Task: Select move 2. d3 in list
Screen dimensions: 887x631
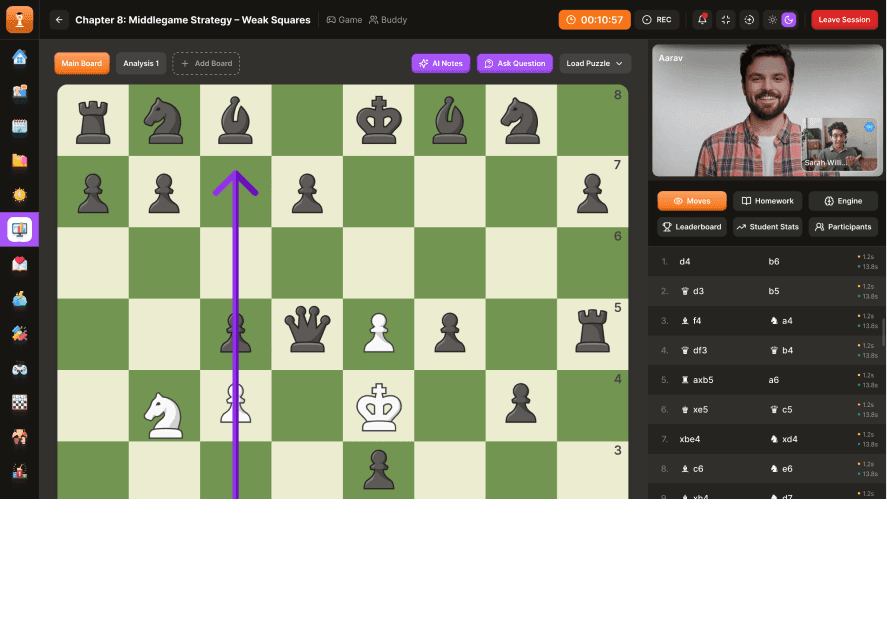Action: (x=692, y=291)
